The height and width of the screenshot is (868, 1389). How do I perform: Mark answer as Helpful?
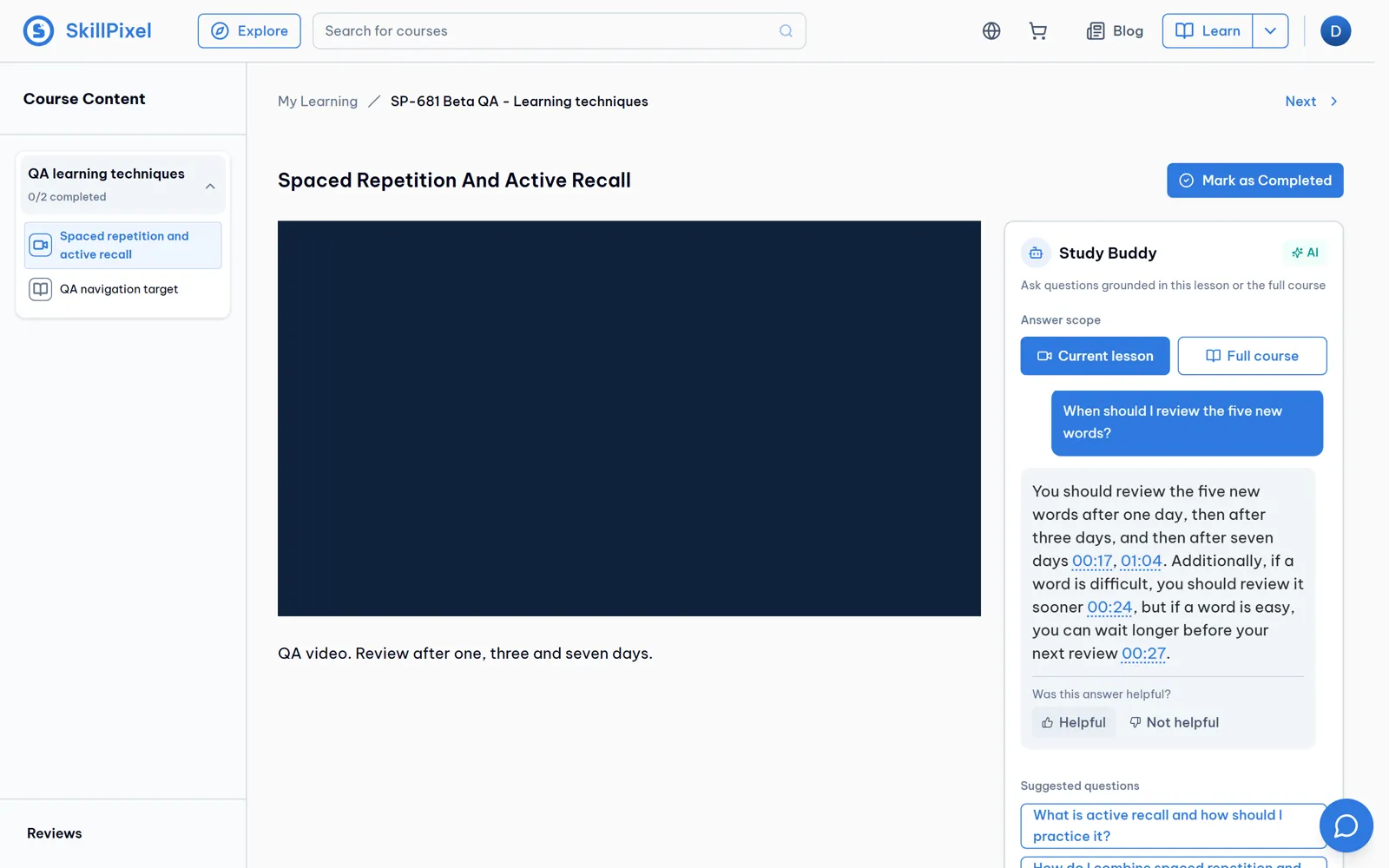click(x=1074, y=722)
